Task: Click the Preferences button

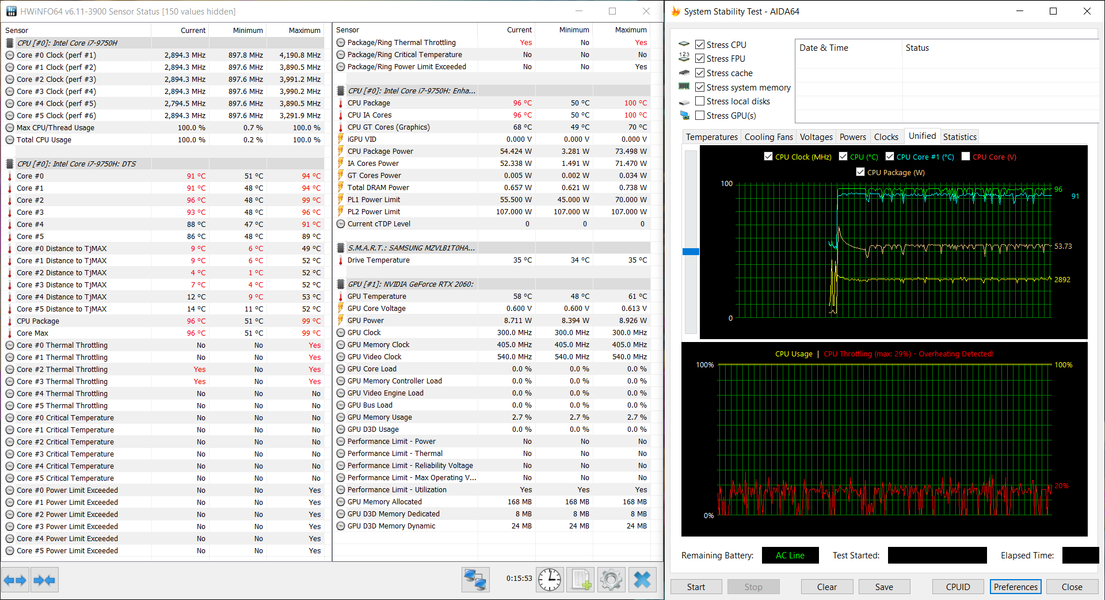Action: (1015, 587)
